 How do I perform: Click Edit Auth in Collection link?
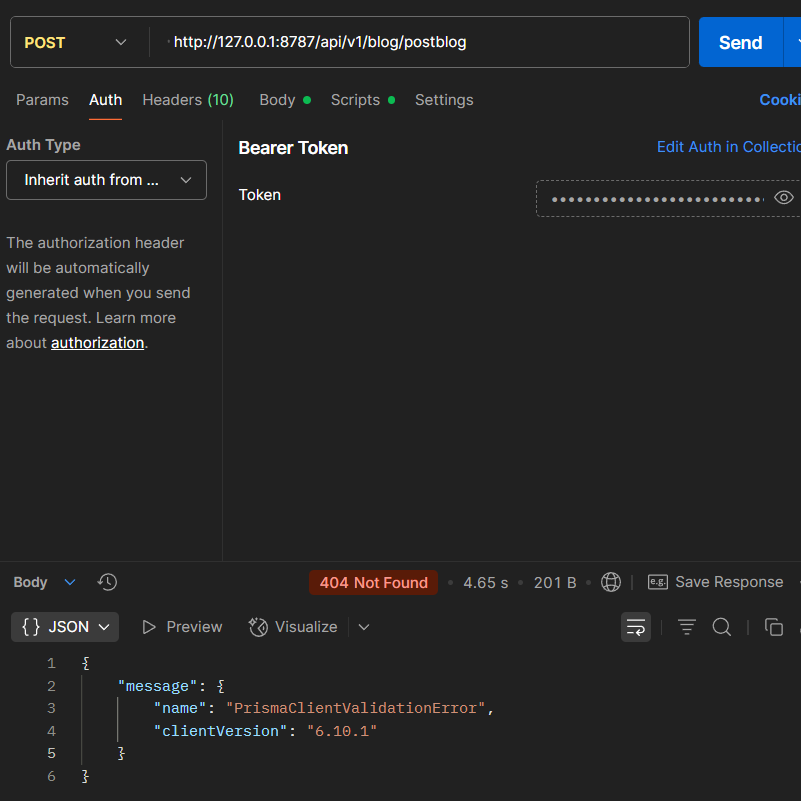pos(728,147)
